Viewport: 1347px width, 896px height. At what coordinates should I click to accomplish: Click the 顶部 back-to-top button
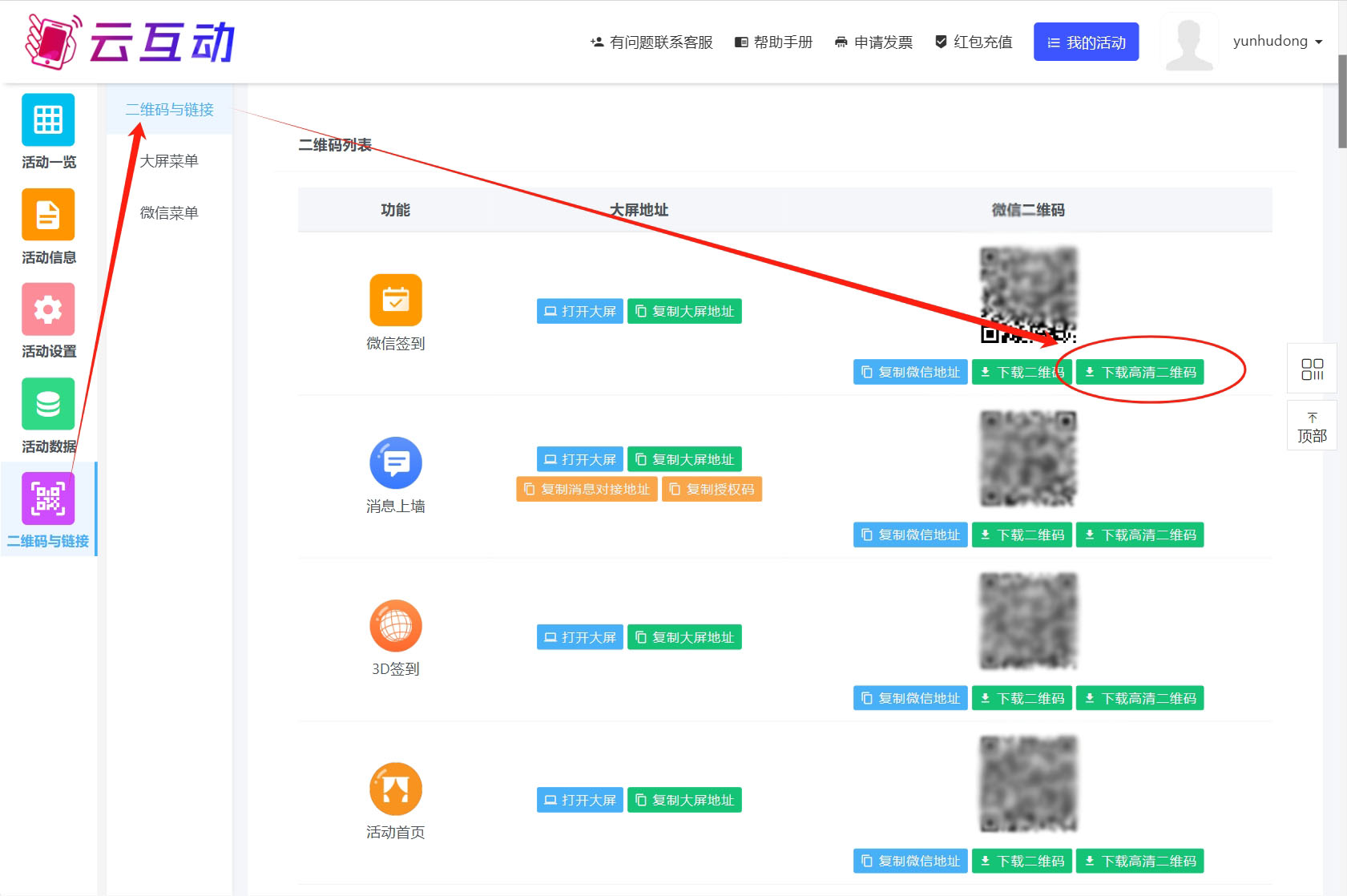click(x=1312, y=426)
